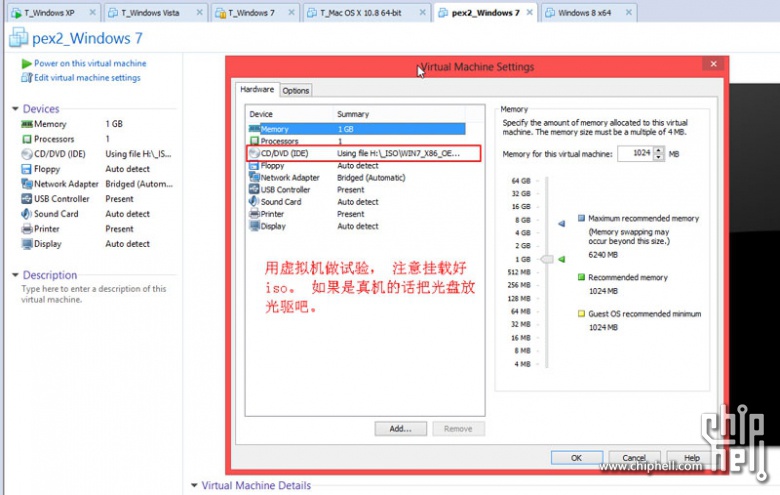Image resolution: width=780 pixels, height=495 pixels.
Task: Click the Edit virtual machine settings icon
Action: pos(26,78)
